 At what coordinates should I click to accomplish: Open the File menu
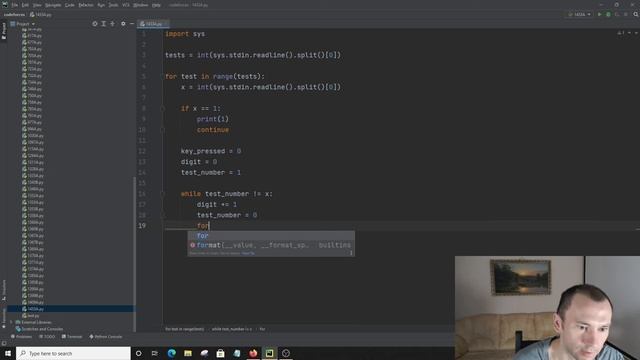click(x=15, y=5)
